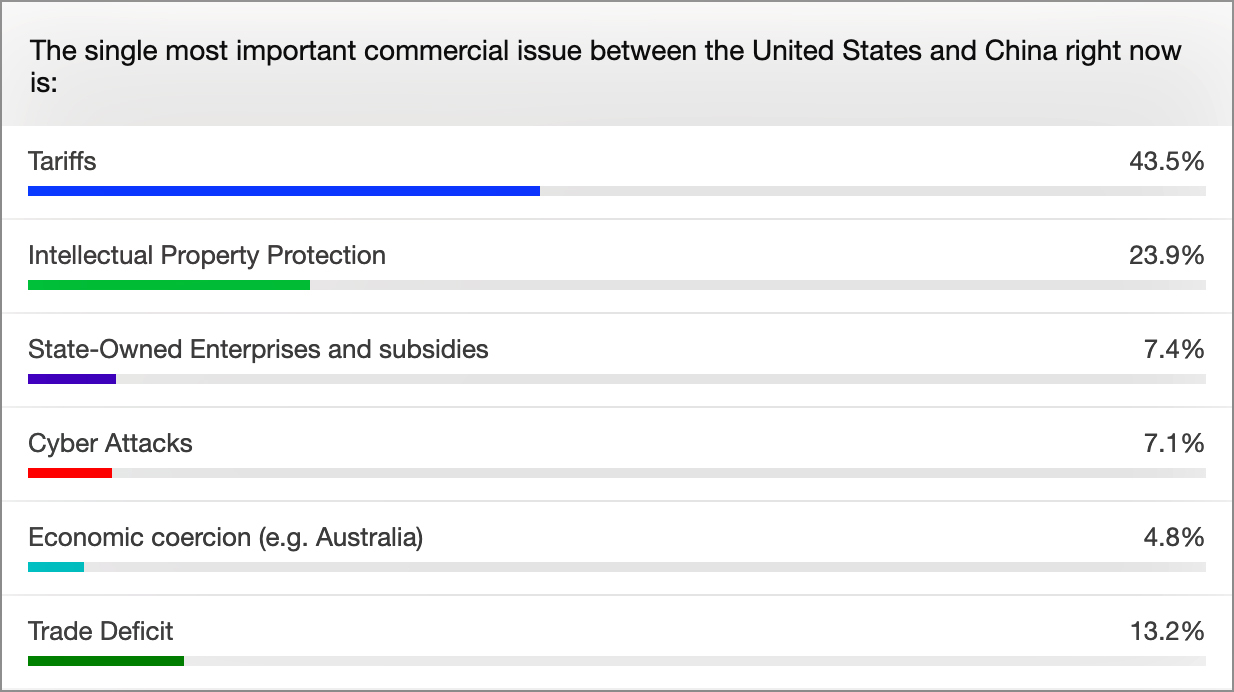The width and height of the screenshot is (1234, 692).
Task: Click the Tariffs option label
Action: [x=62, y=161]
